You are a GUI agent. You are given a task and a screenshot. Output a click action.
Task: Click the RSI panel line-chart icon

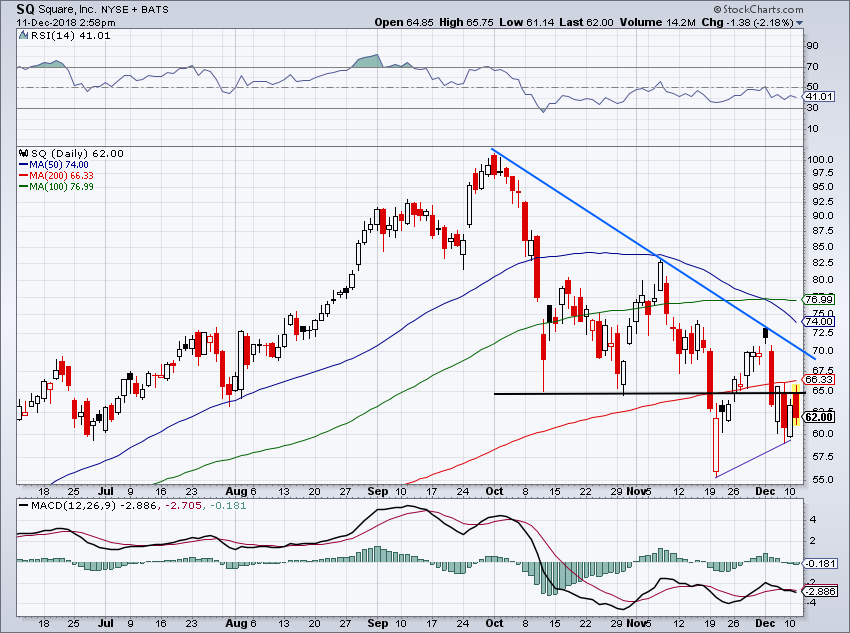point(23,36)
